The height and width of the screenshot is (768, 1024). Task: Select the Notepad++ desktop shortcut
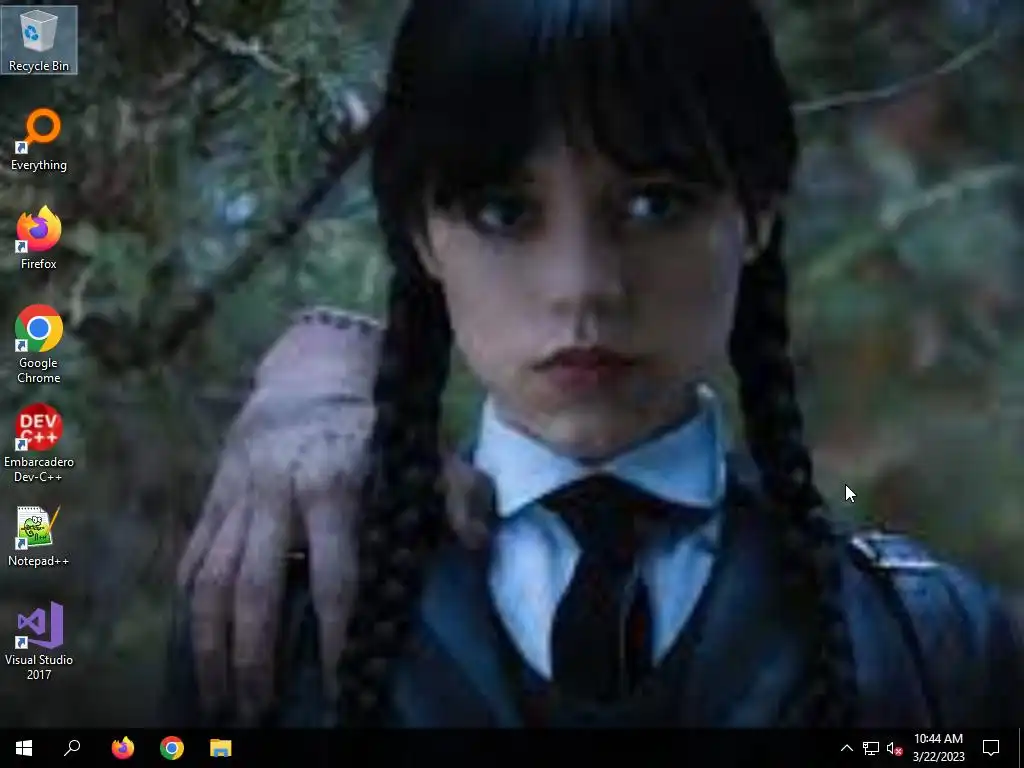click(39, 536)
